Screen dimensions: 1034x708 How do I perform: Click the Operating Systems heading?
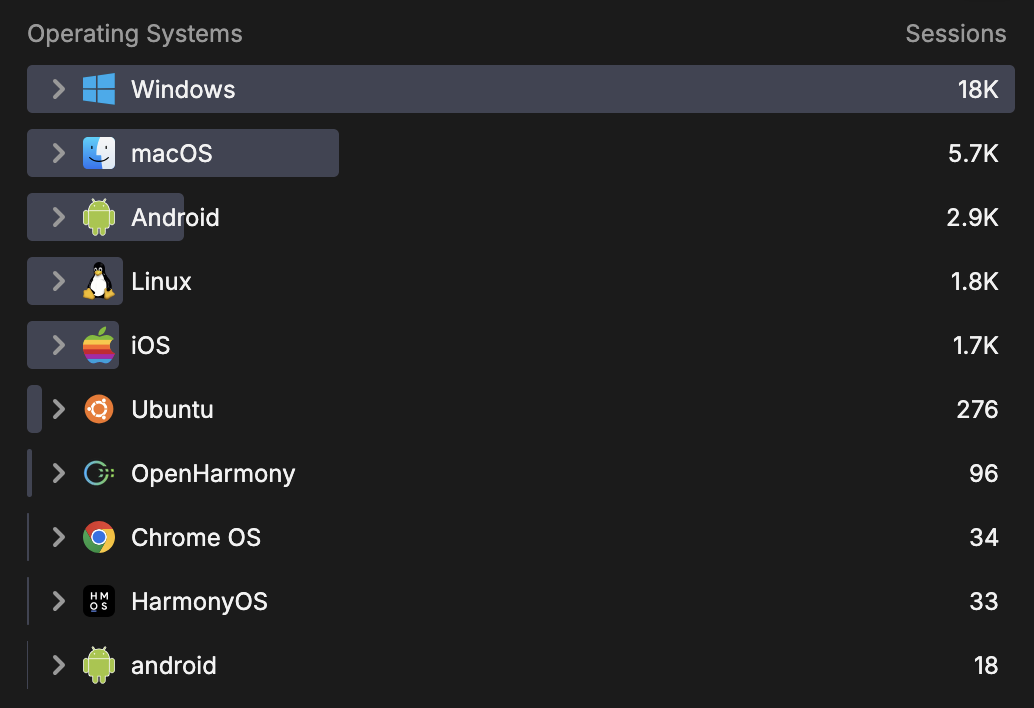pos(134,33)
